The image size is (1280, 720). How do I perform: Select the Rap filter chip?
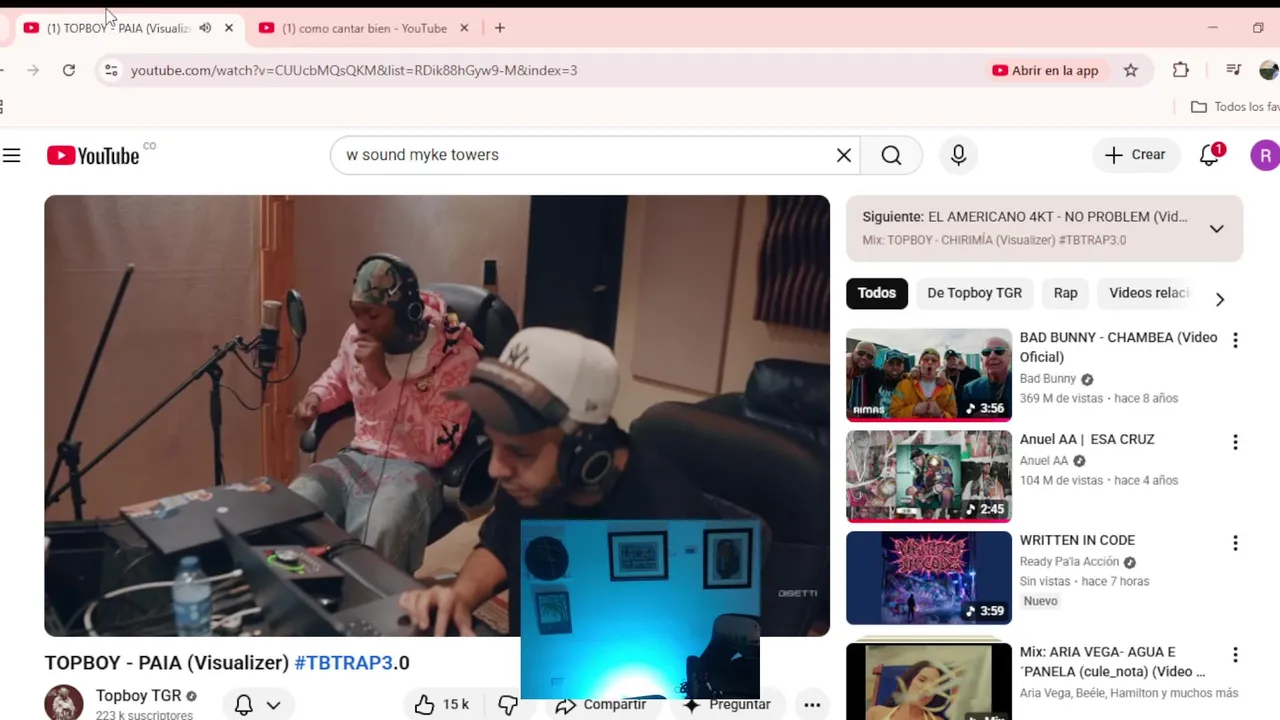click(1065, 293)
